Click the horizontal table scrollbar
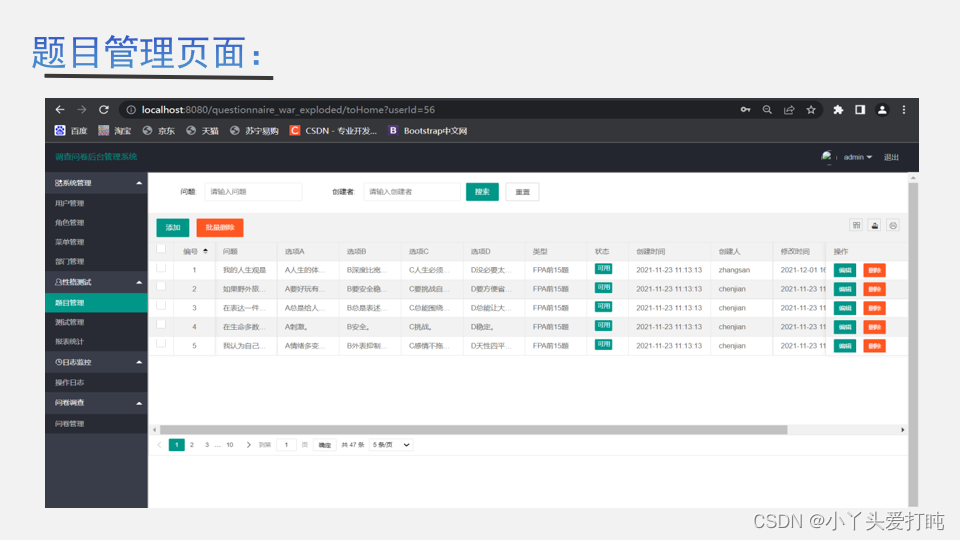The height and width of the screenshot is (540, 960). coord(473,430)
